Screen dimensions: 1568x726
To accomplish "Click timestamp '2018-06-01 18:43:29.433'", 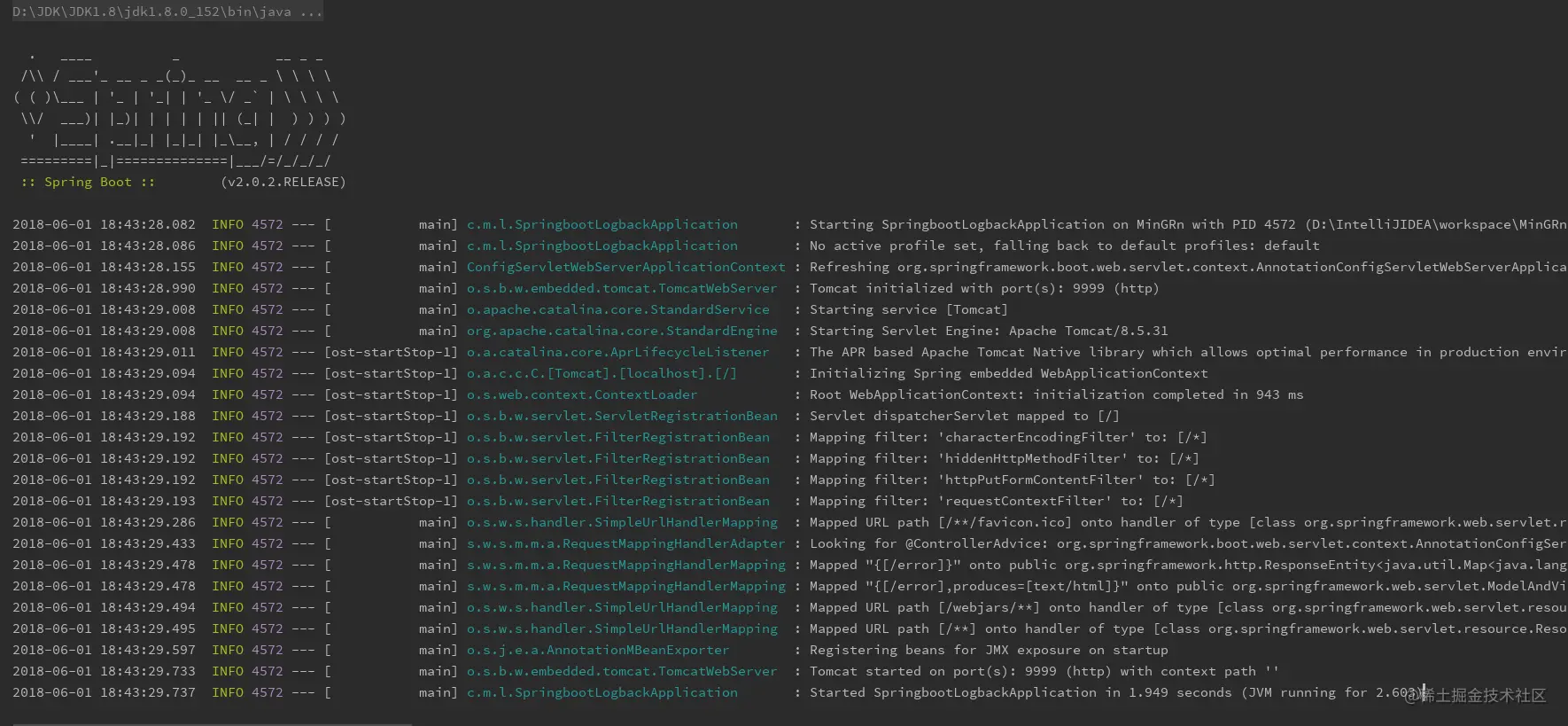I will click(x=104, y=543).
